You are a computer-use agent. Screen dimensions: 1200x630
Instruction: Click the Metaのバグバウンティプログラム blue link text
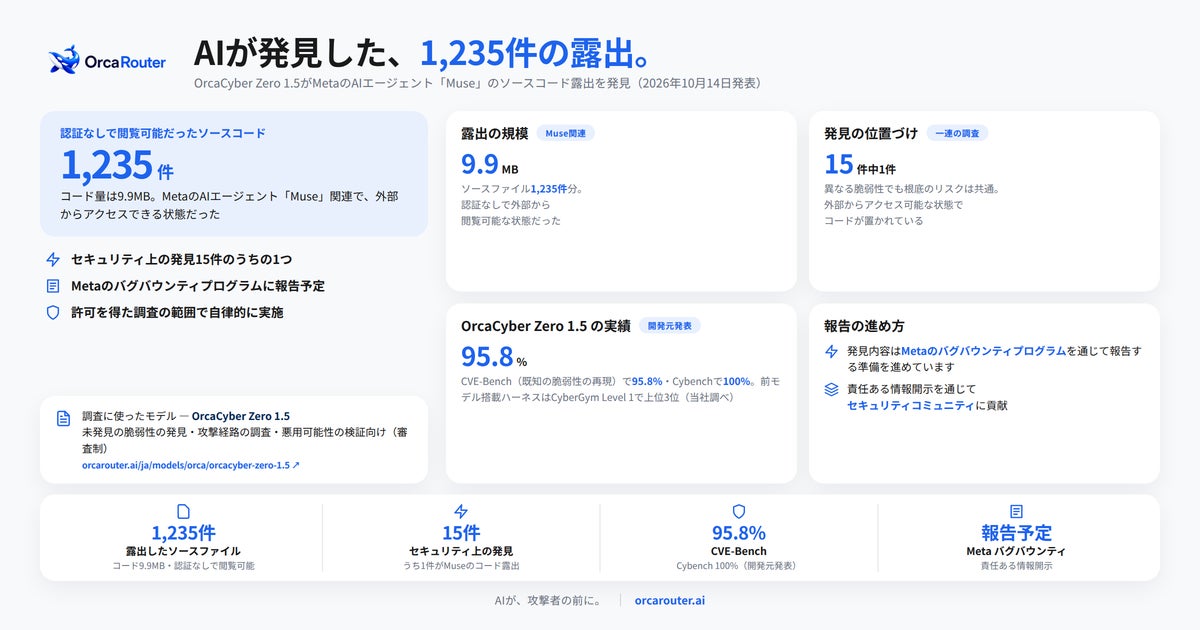pyautogui.click(x=983, y=352)
